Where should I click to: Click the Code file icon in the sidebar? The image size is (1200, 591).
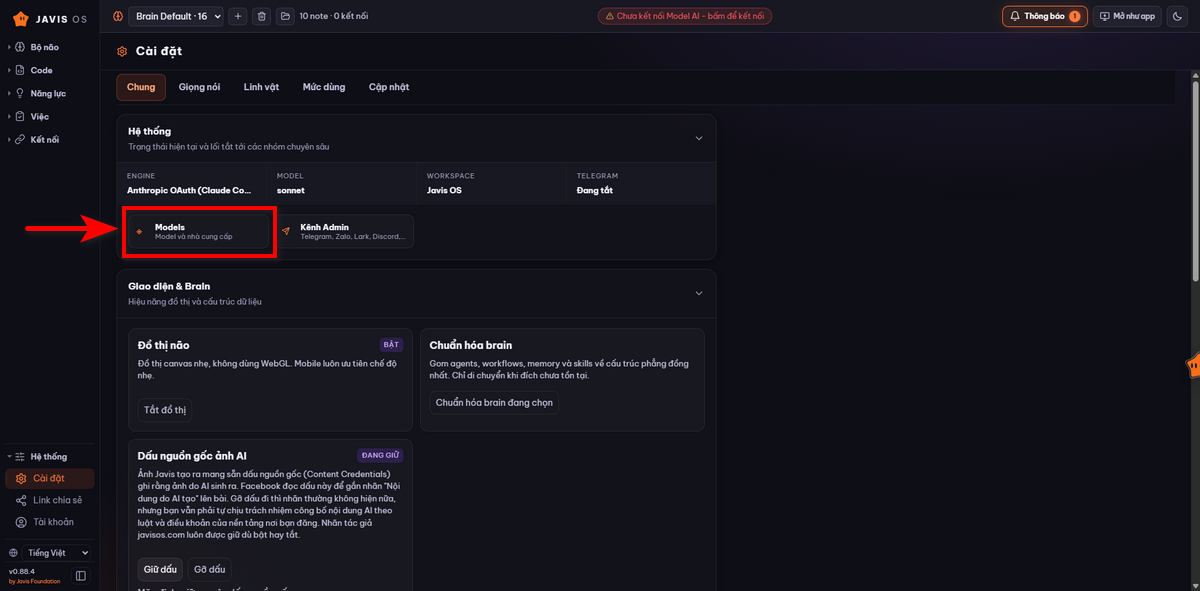point(21,70)
